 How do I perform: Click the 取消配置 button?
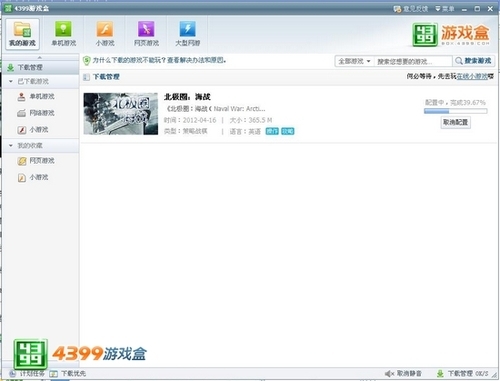coord(456,122)
